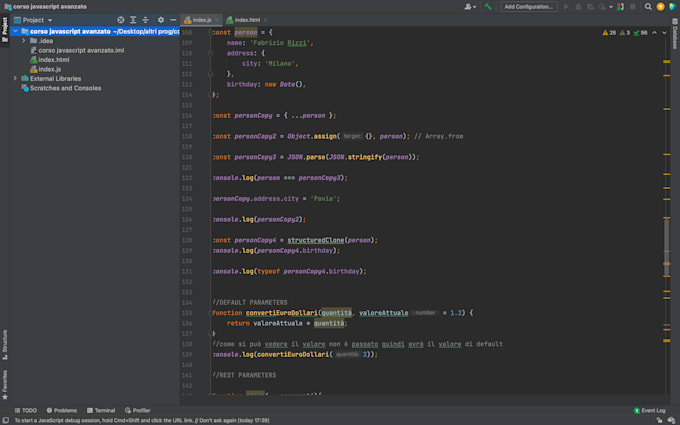Place cursor on line 116 personCopy declaration
The image size is (680, 425).
(274, 116)
